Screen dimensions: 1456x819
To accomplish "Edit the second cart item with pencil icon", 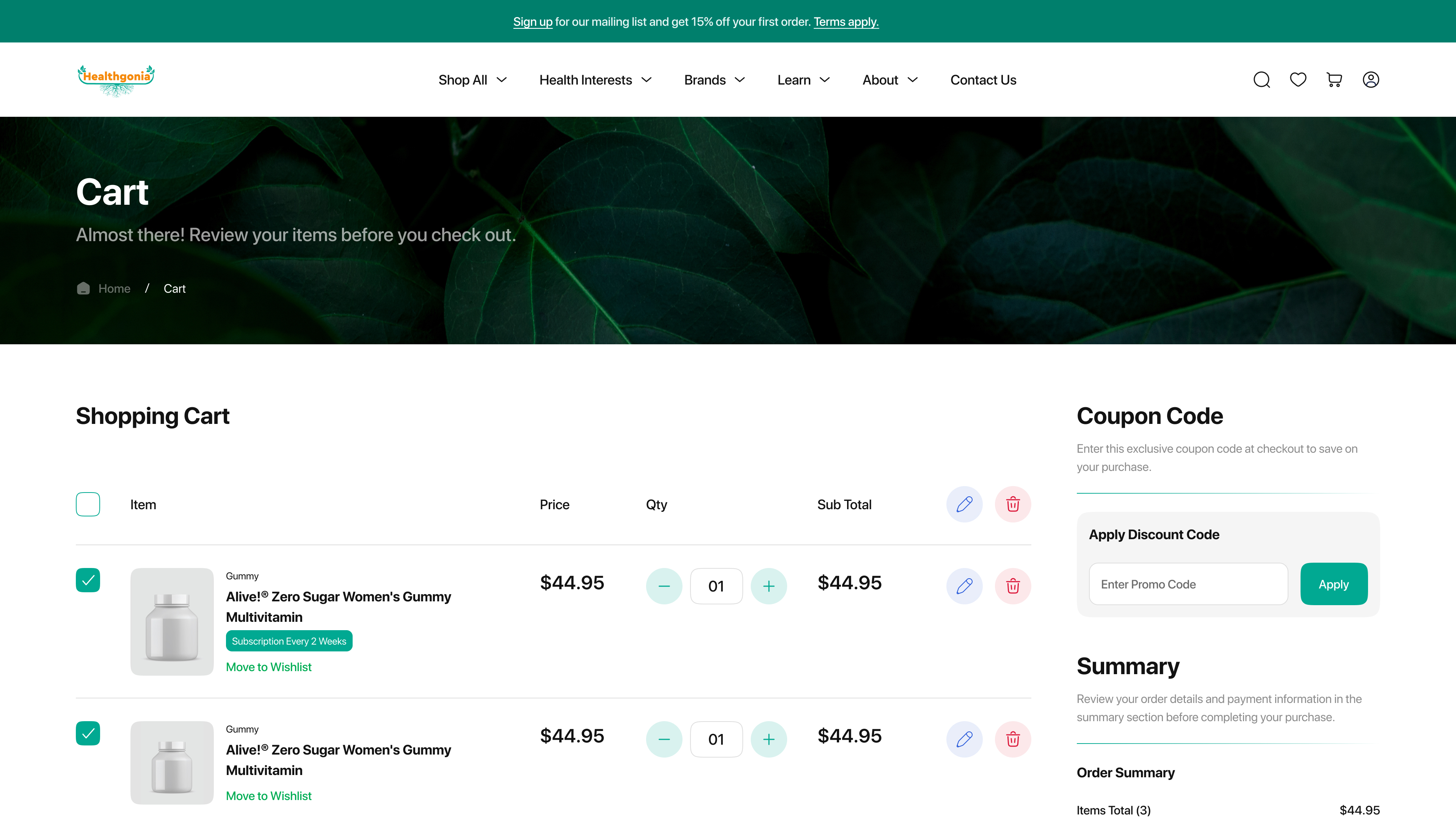I will (964, 739).
